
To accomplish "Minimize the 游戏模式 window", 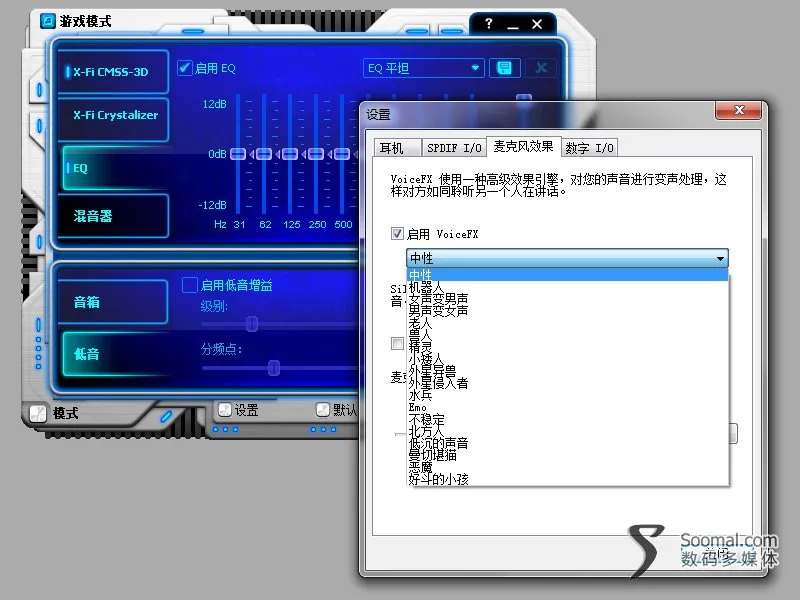I will pos(513,24).
